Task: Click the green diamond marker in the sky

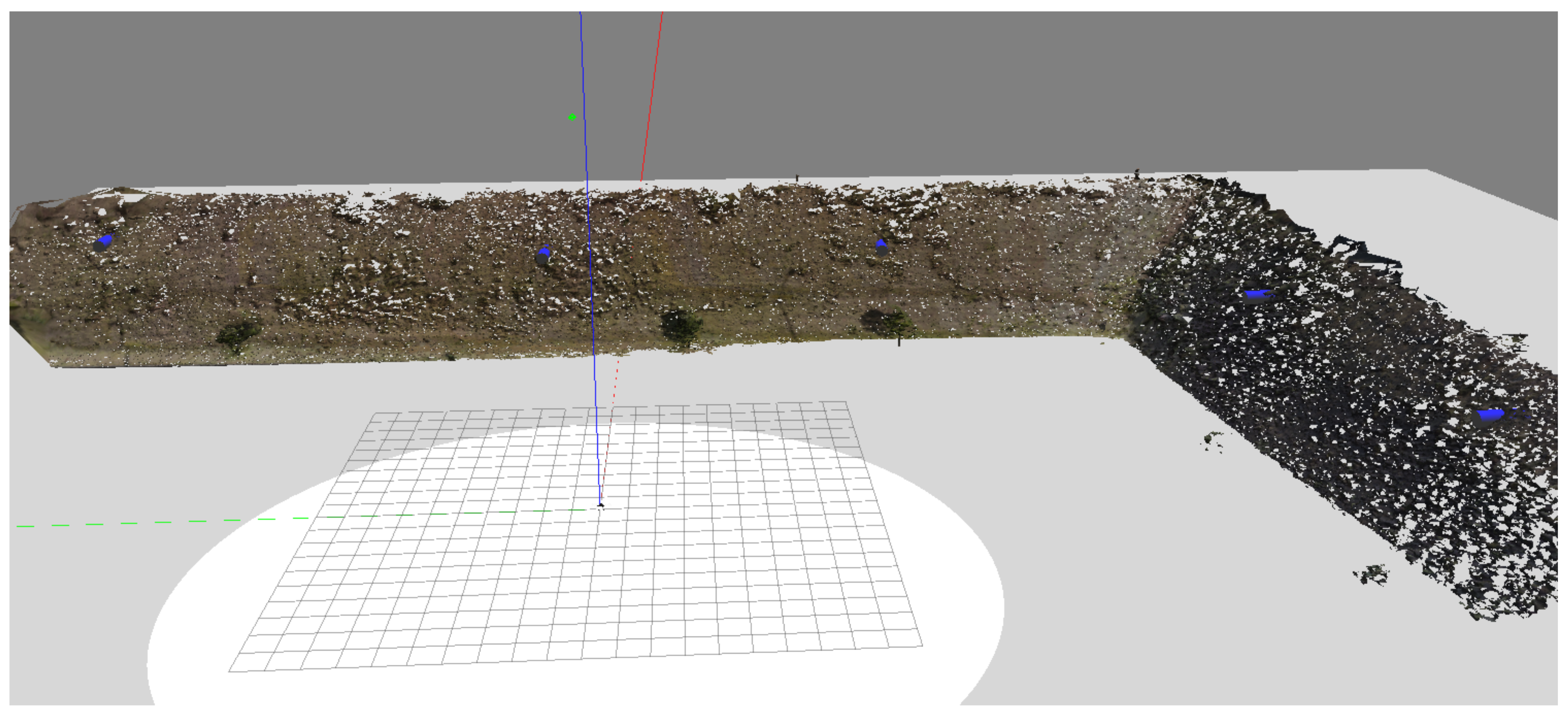Action: tap(572, 117)
